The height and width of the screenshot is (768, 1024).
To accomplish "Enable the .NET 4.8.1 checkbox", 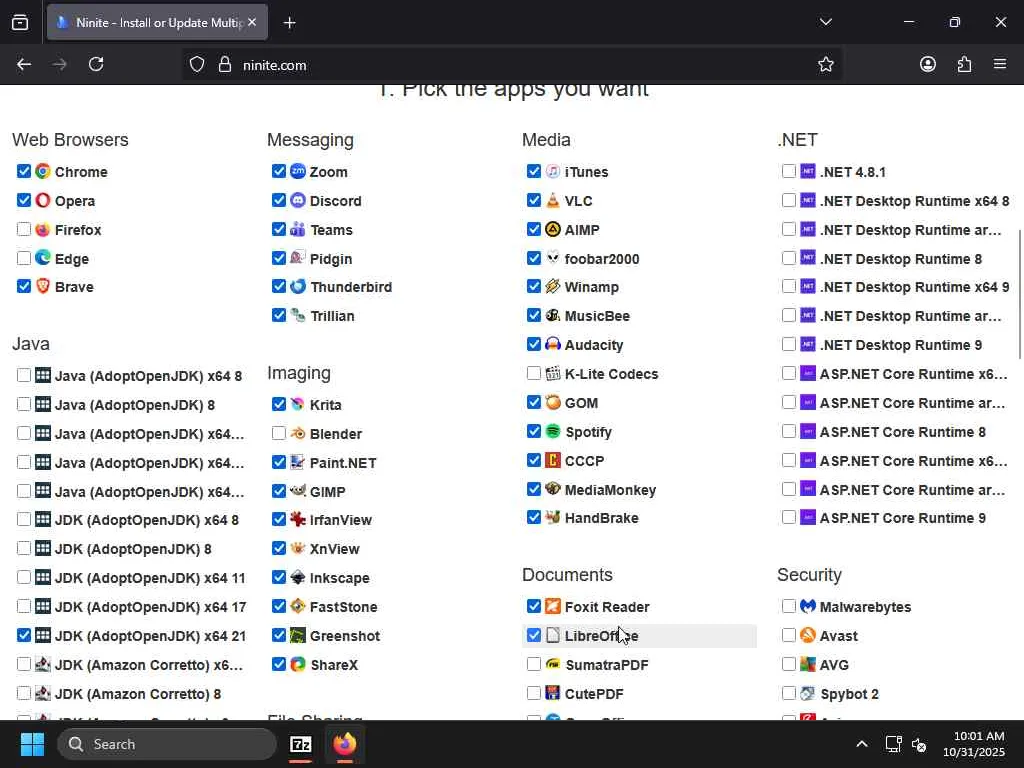I will [x=789, y=171].
